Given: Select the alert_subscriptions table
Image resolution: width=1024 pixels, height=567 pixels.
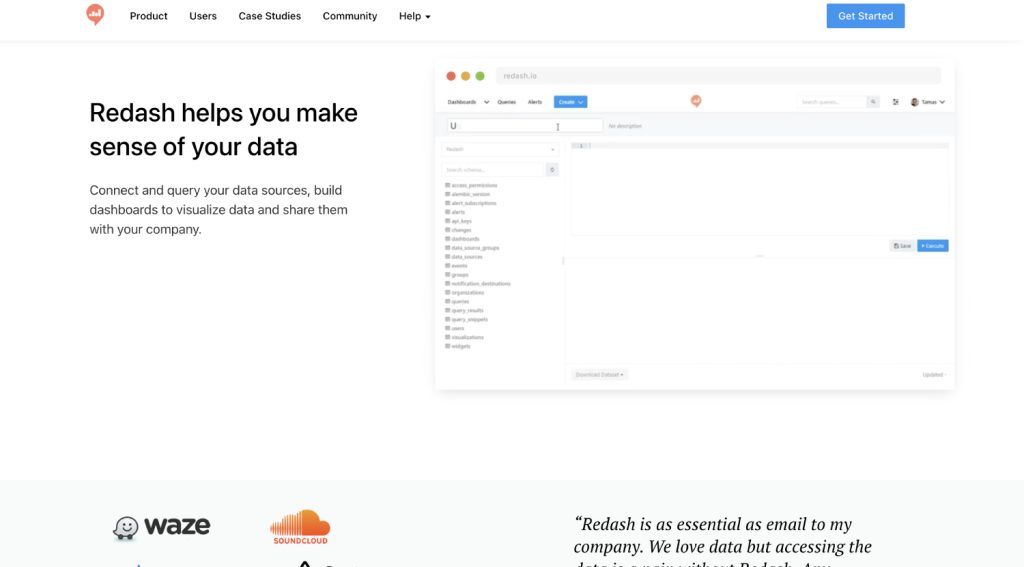Looking at the screenshot, I should click(x=471, y=203).
